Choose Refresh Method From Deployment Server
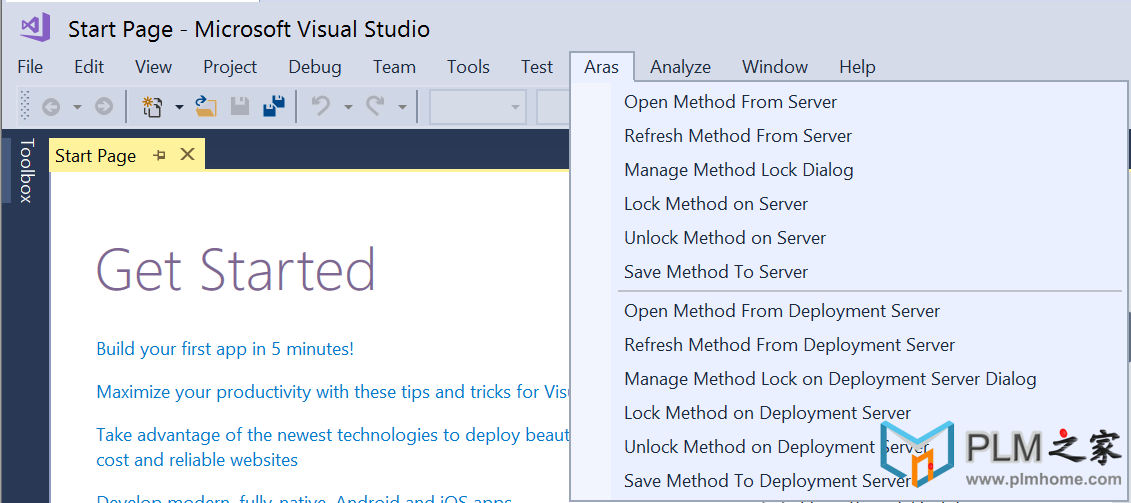The height and width of the screenshot is (503, 1131). click(x=789, y=345)
